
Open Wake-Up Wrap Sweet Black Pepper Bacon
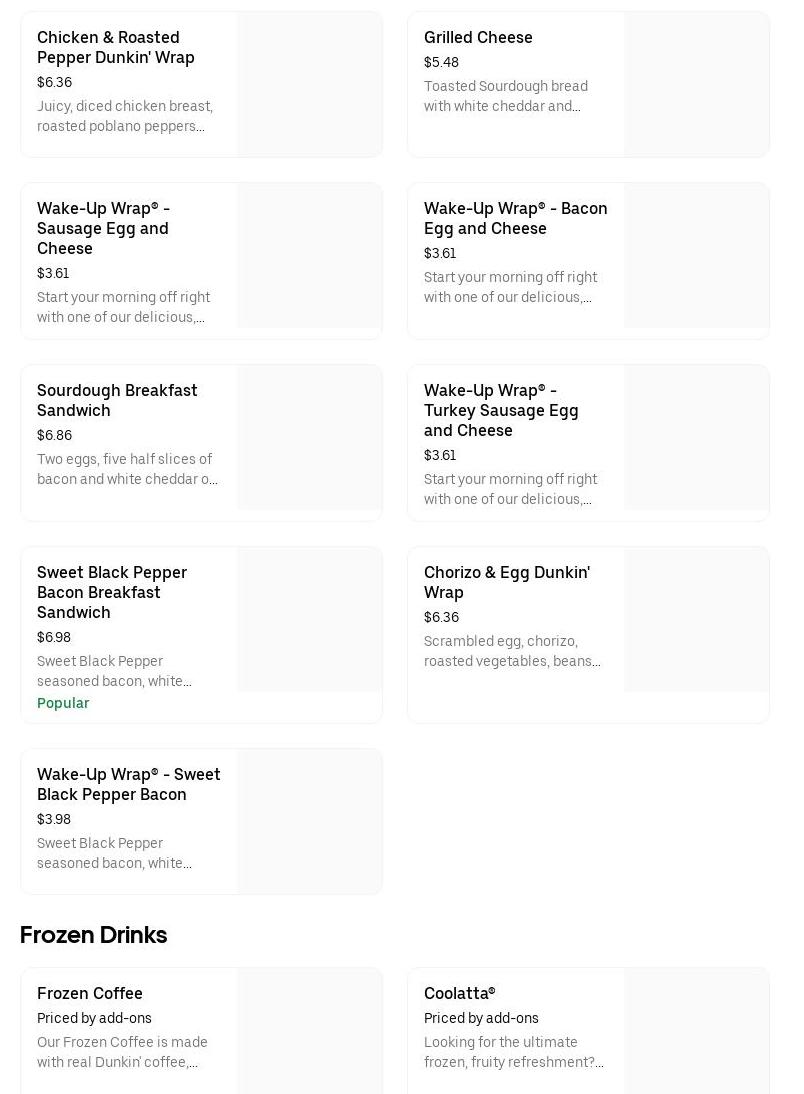(128, 784)
